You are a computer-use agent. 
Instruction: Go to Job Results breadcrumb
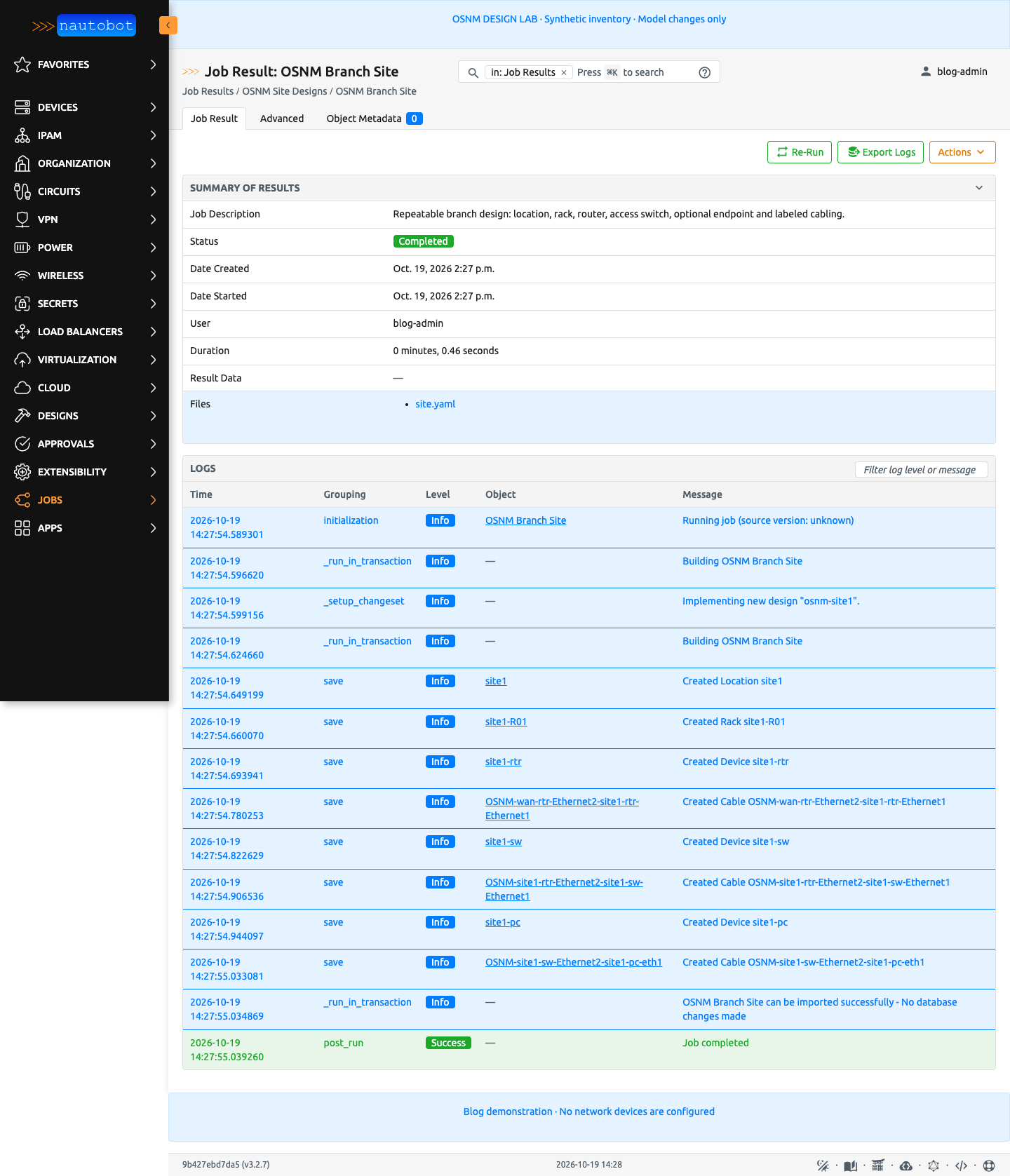pyautogui.click(x=208, y=91)
